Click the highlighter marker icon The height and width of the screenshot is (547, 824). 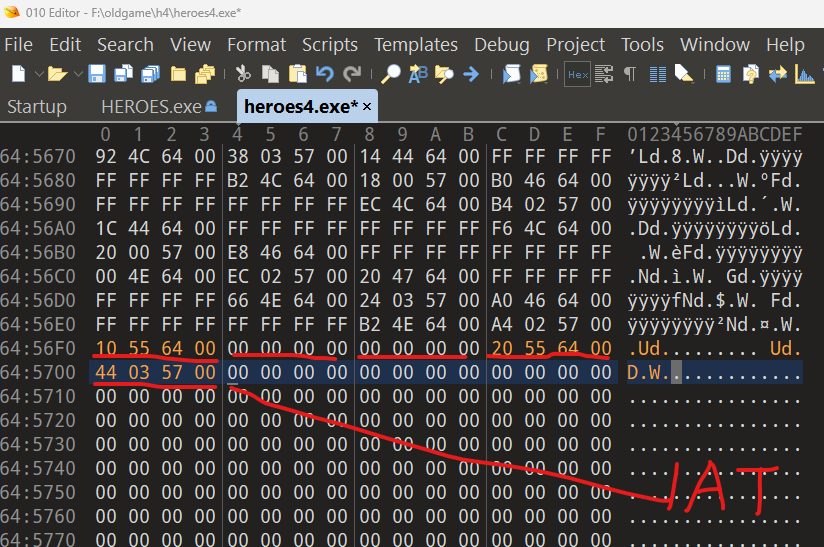pos(684,74)
